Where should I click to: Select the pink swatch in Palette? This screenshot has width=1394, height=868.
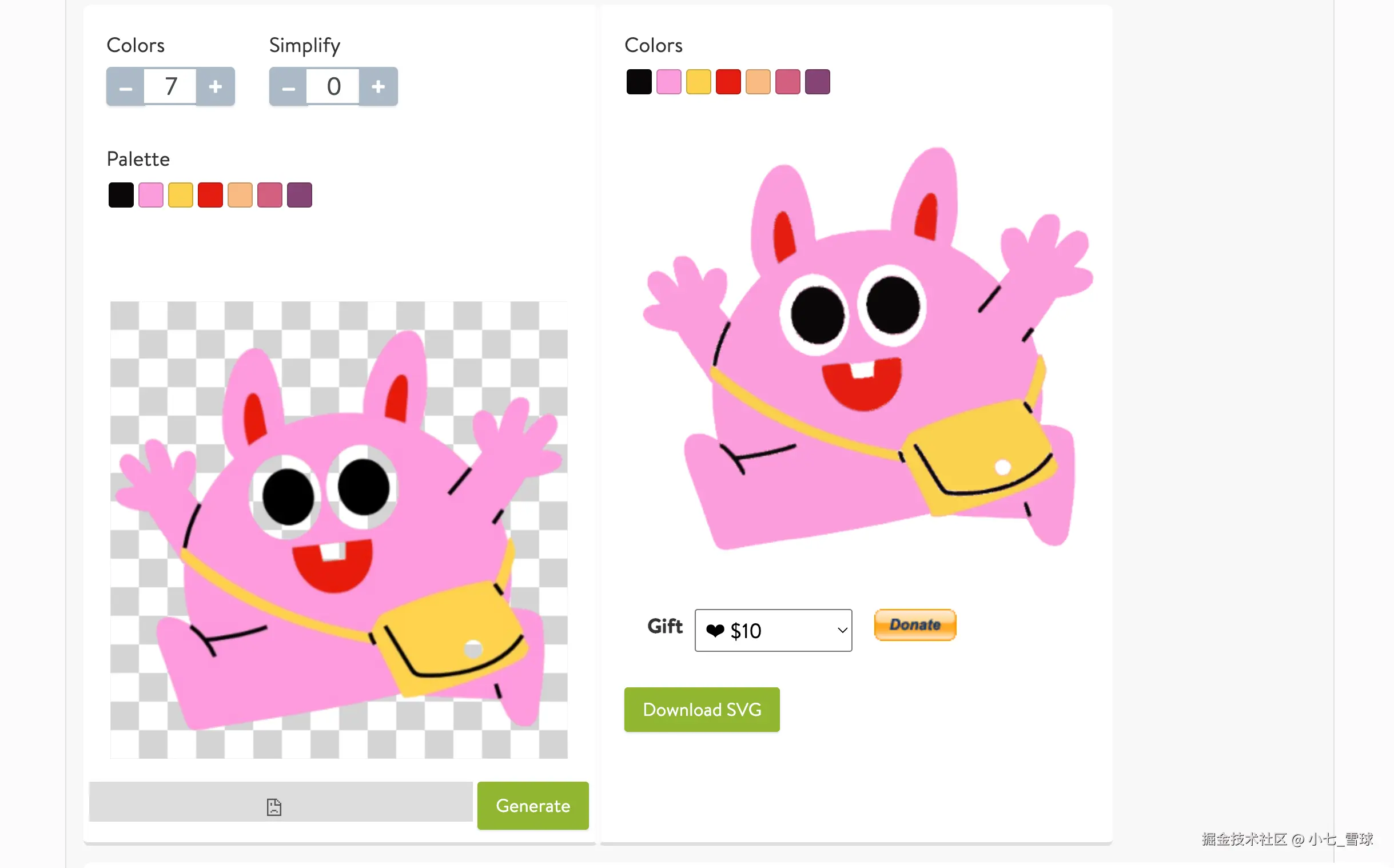point(151,195)
